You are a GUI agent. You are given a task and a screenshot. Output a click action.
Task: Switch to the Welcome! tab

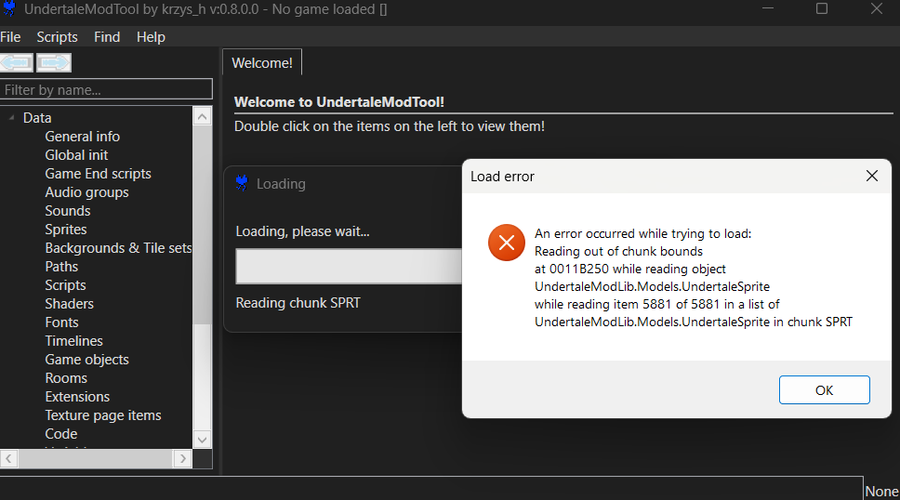(262, 63)
